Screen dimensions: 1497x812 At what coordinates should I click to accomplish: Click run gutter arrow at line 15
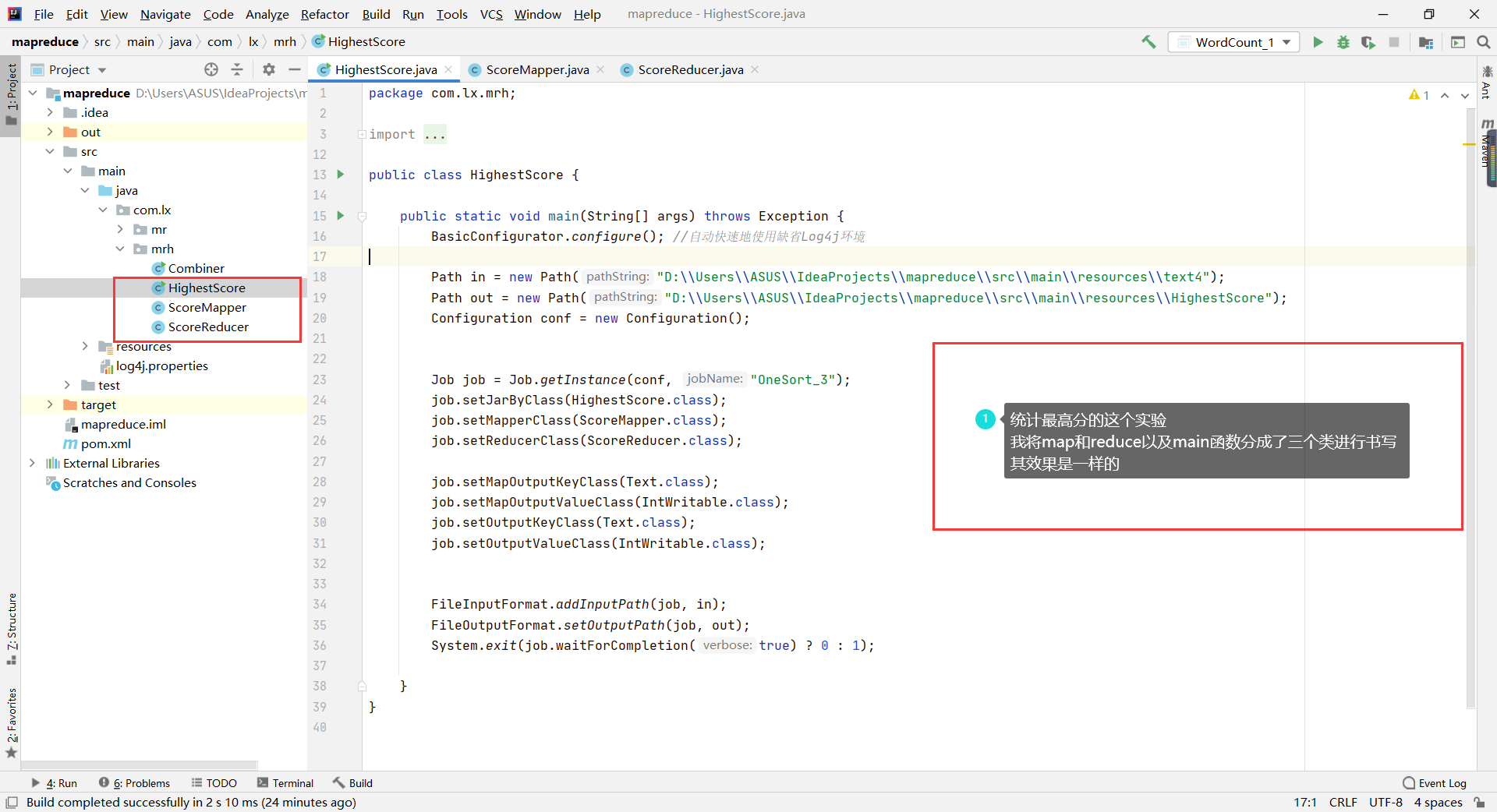[341, 215]
